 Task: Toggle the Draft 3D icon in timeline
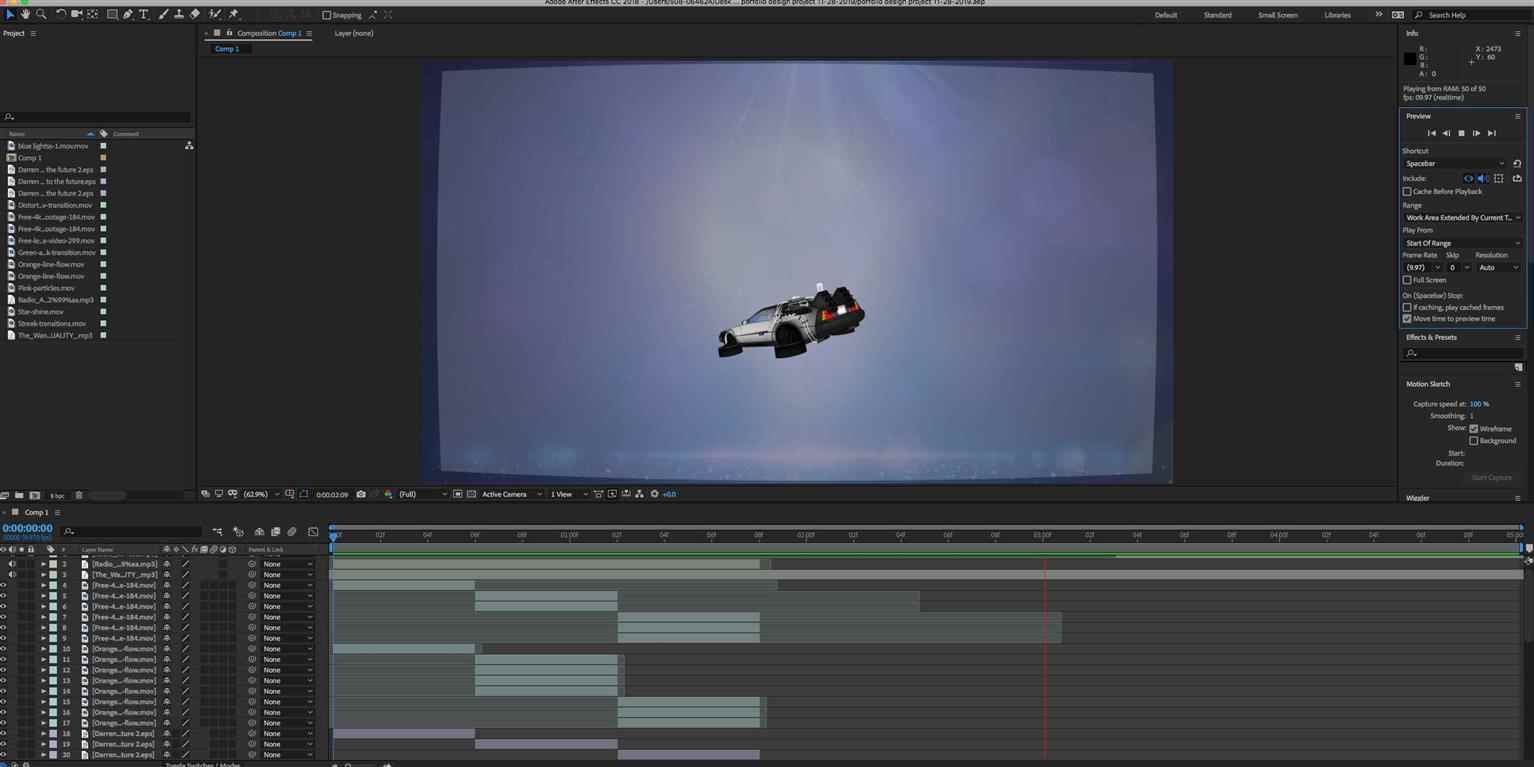[238, 532]
